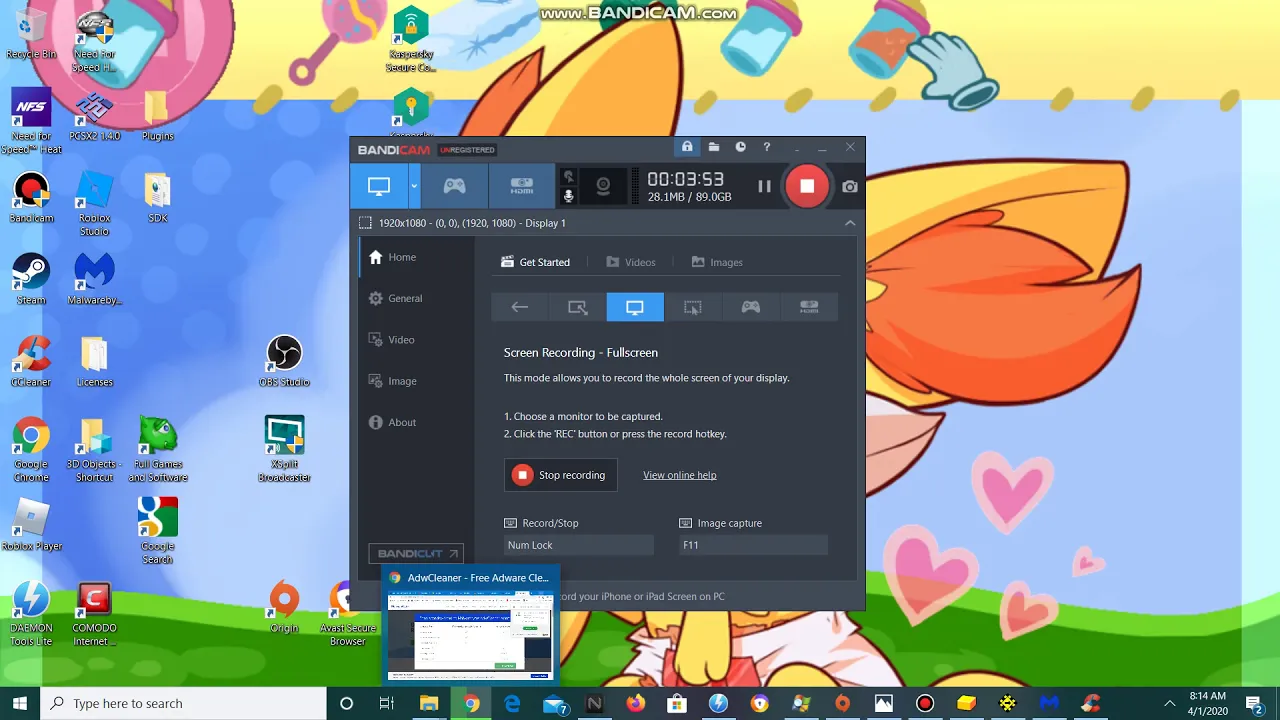
Task: Open Bandicam help question mark
Action: tap(767, 147)
